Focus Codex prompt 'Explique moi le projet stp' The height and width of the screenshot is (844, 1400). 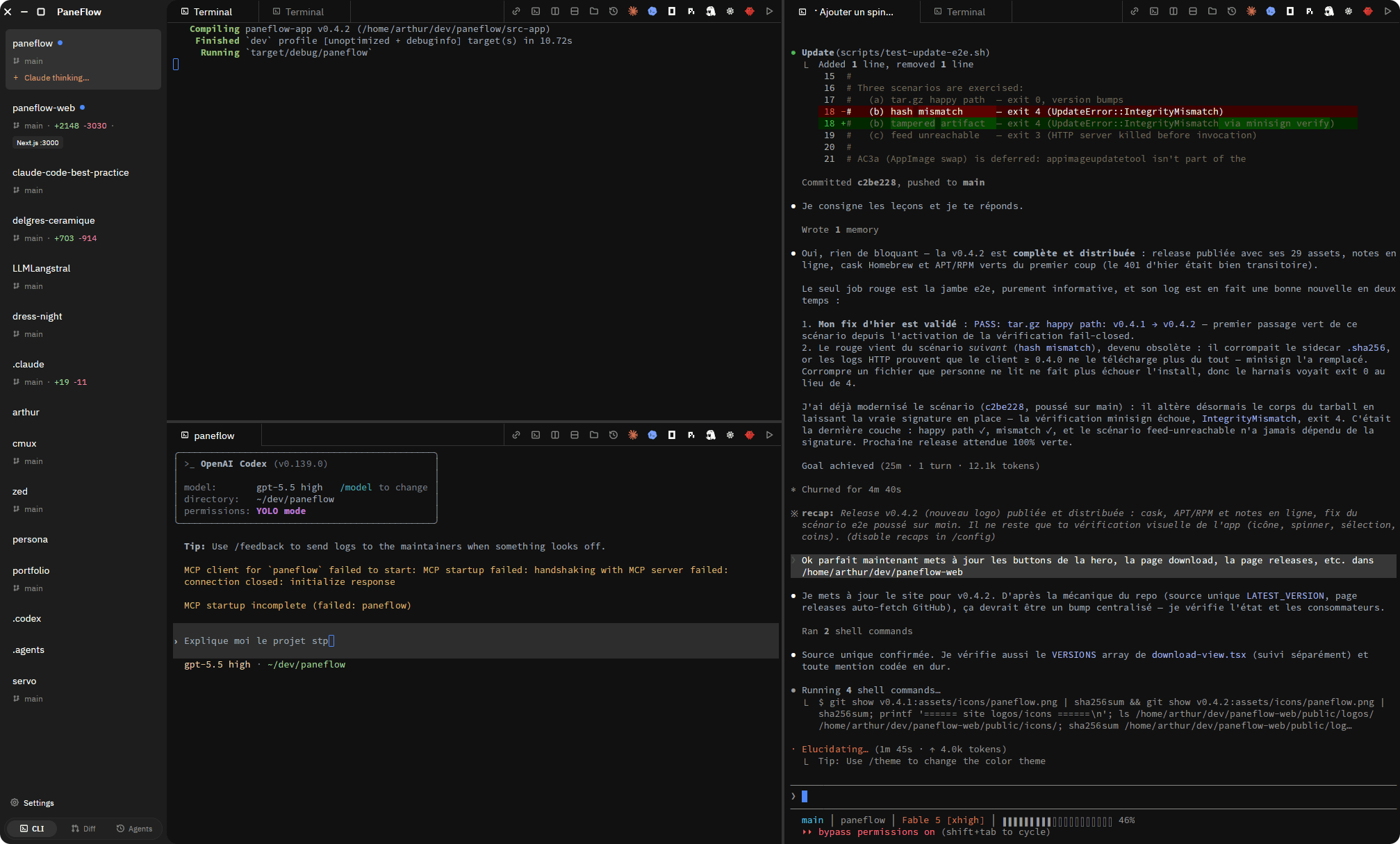point(476,640)
